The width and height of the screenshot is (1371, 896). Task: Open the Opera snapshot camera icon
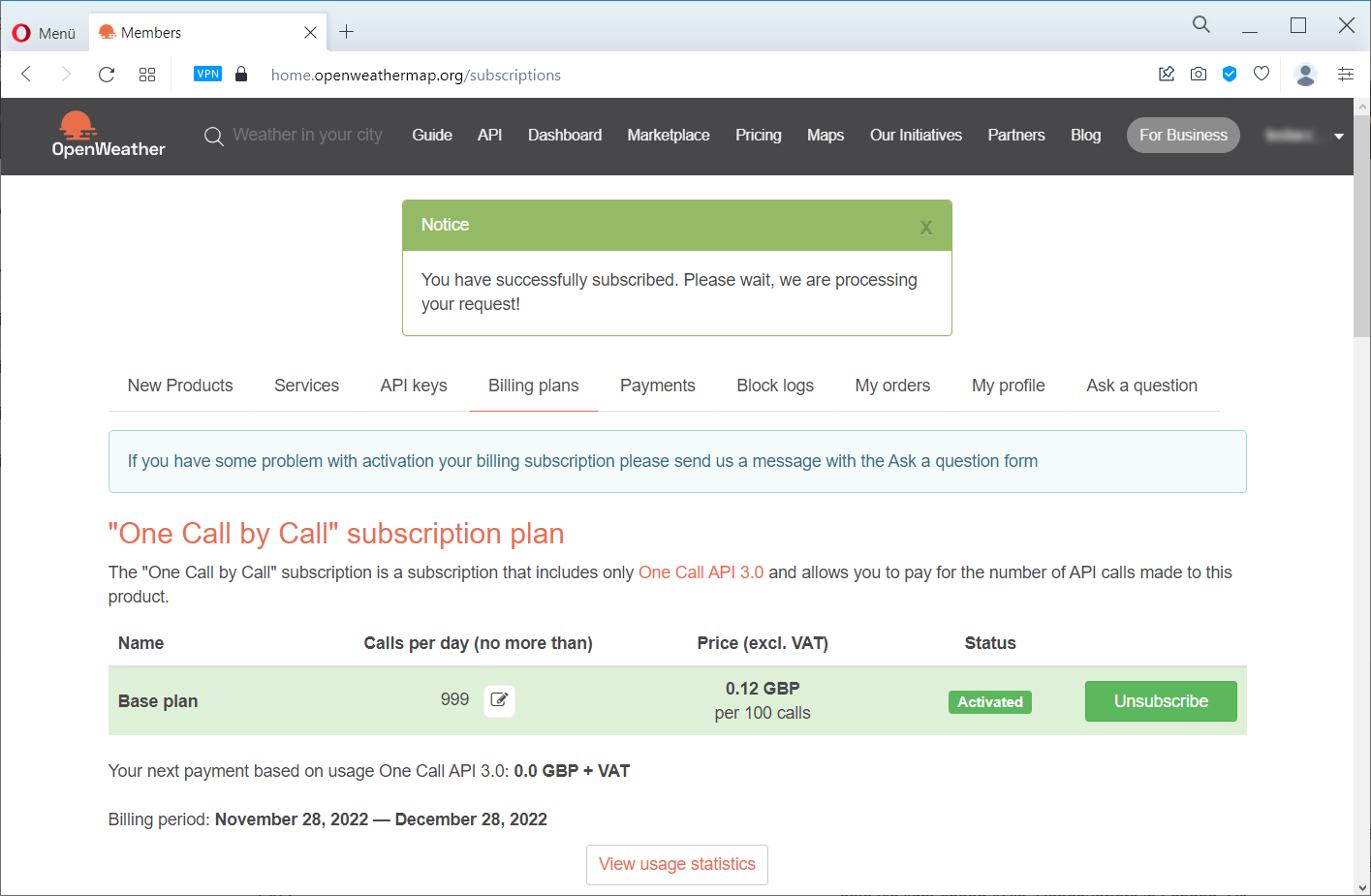tap(1199, 75)
